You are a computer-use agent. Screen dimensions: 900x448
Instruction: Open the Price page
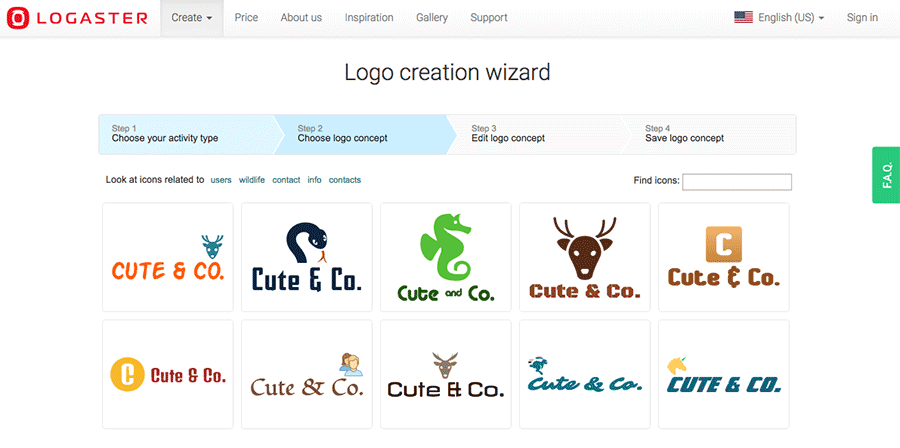tap(246, 18)
